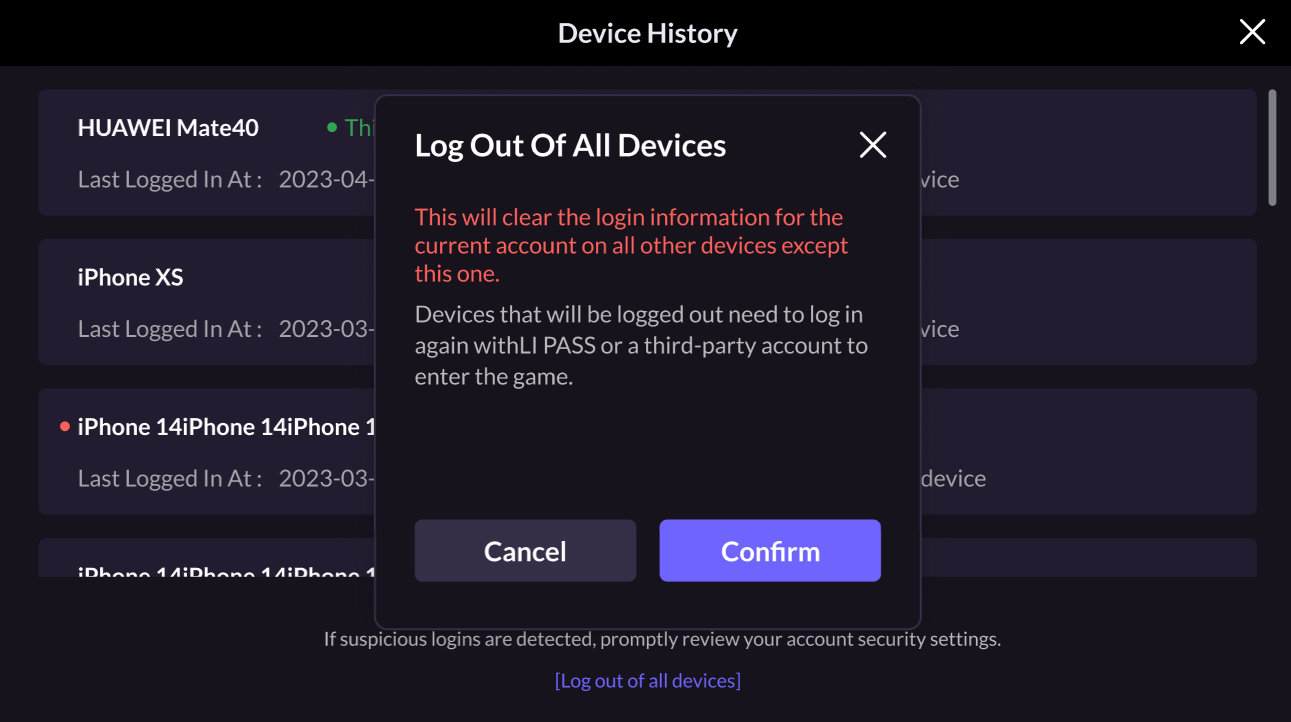Click the suspicious logins notice text
The height and width of the screenshot is (722, 1291).
pyautogui.click(x=661, y=638)
